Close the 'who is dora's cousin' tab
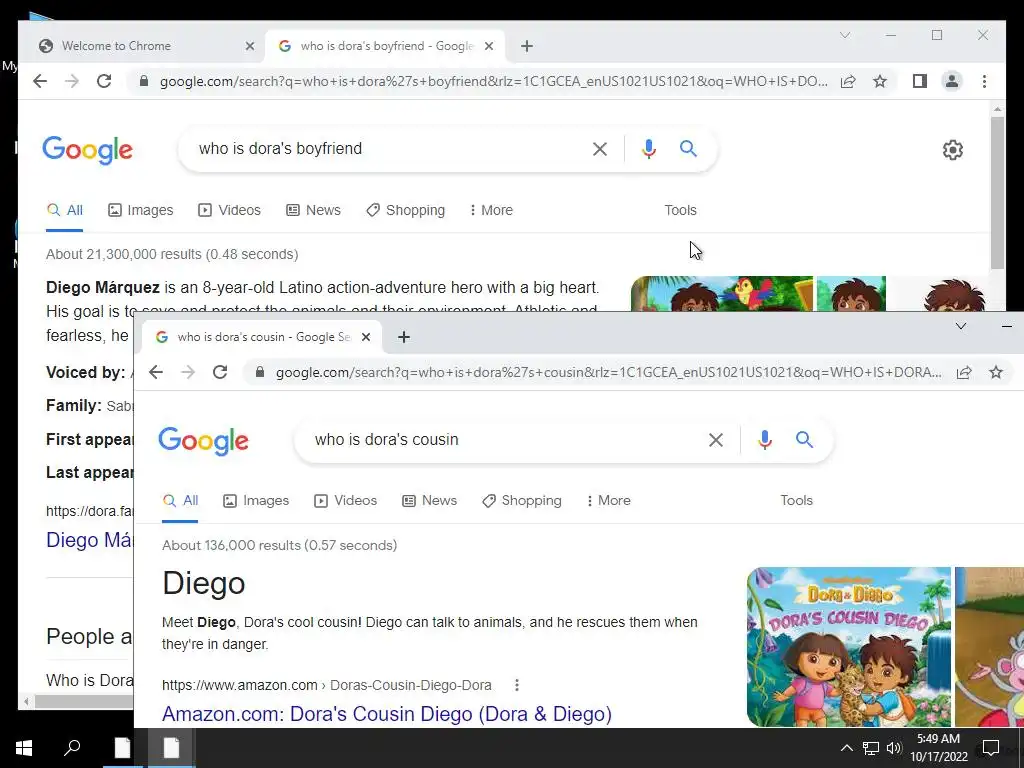The image size is (1024, 768). [366, 337]
